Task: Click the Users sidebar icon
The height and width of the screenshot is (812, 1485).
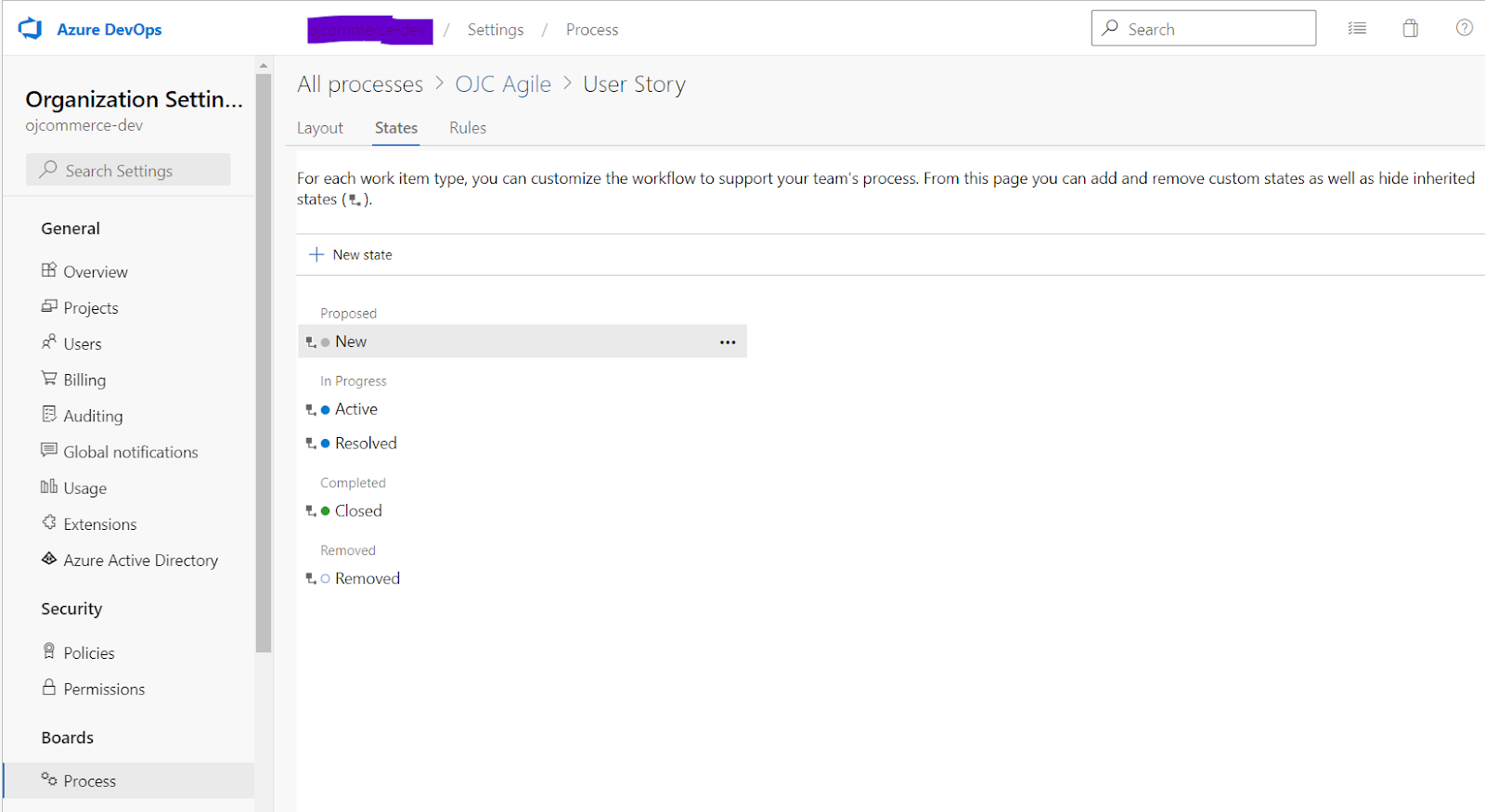Action: click(x=49, y=342)
